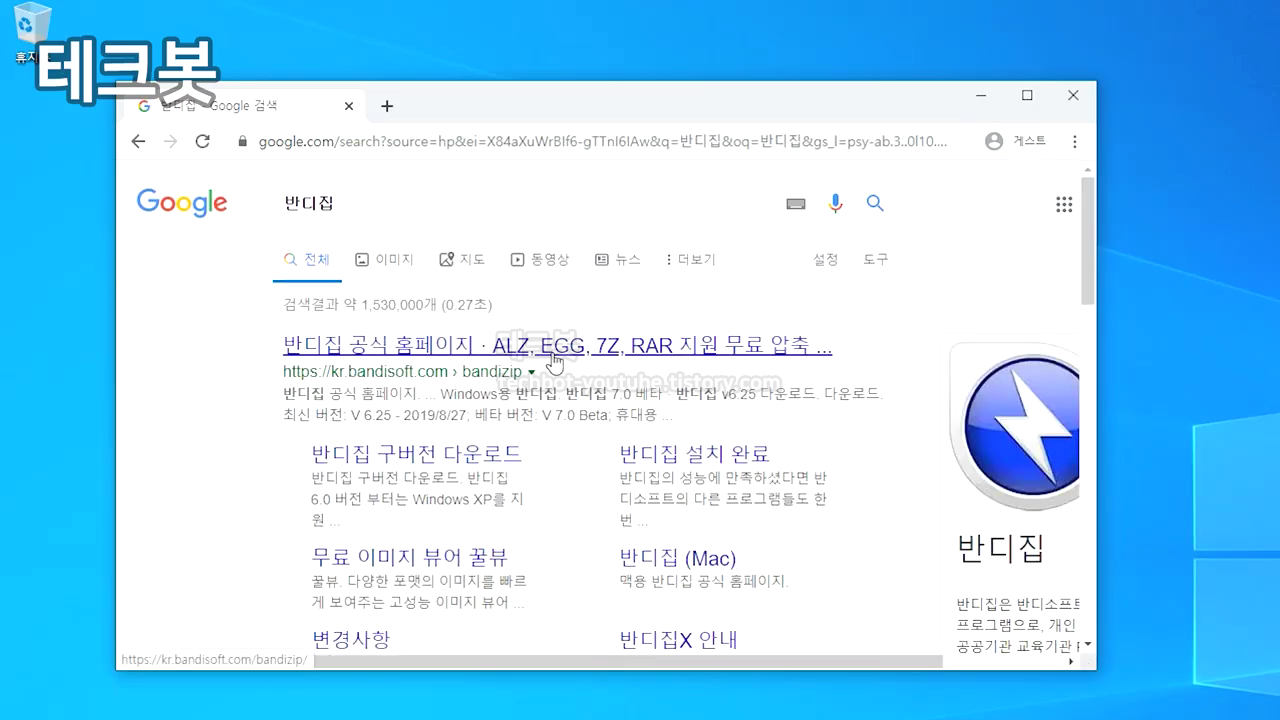Open 반디집 (Mac) link

pos(678,557)
